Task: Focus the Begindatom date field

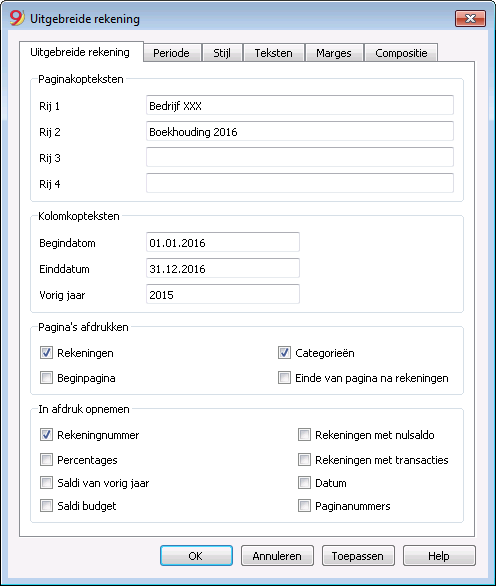Action: 223,243
